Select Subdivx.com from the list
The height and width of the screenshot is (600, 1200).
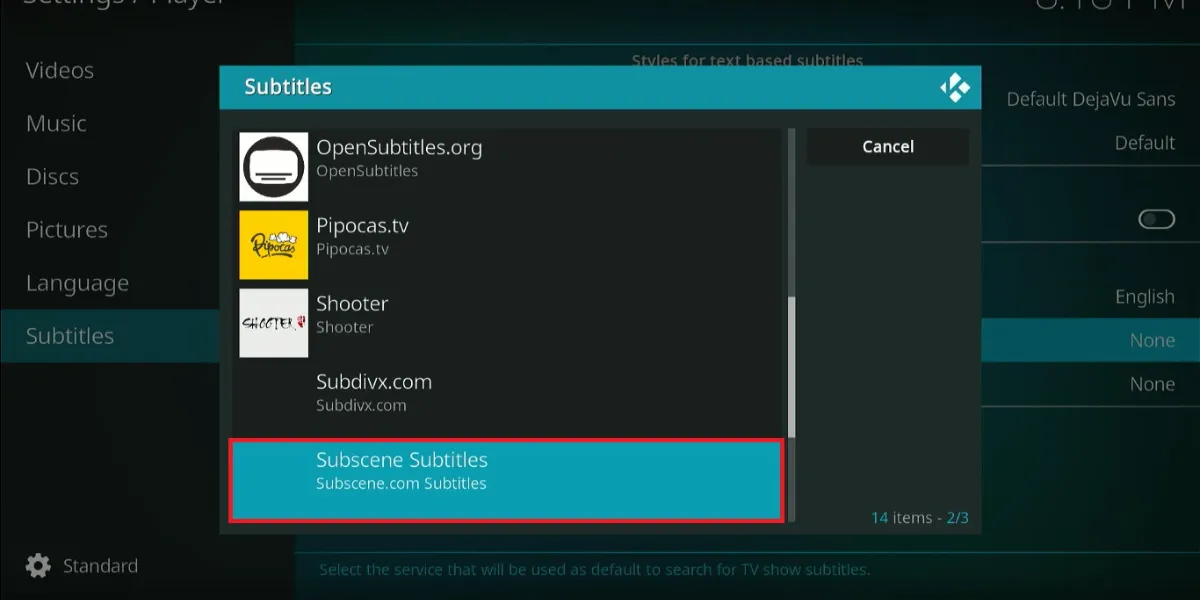point(508,401)
